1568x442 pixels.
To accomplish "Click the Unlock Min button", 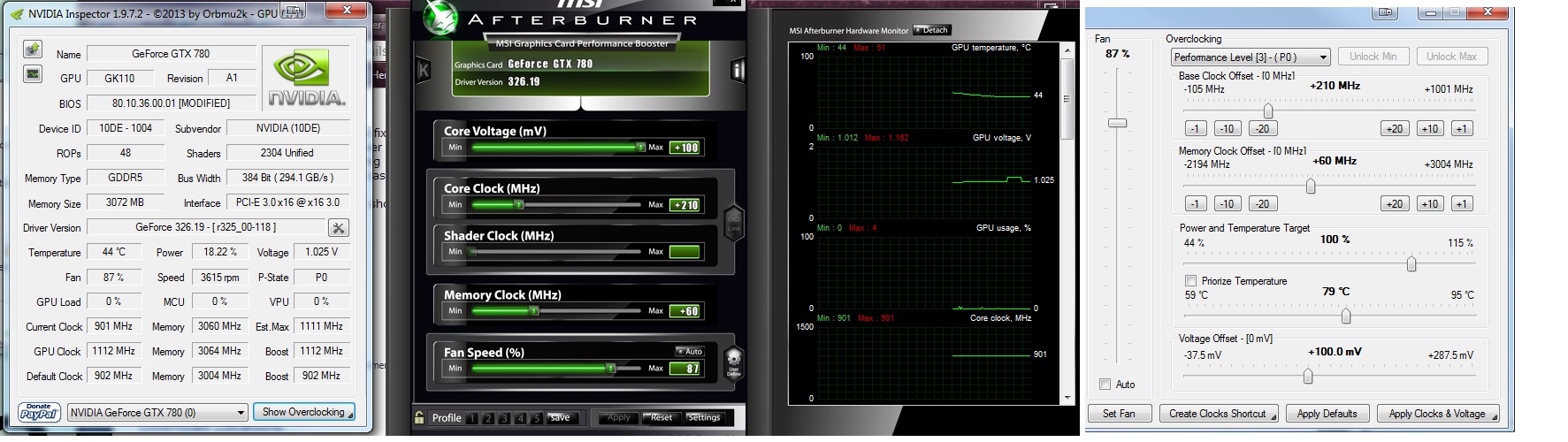I will tap(1373, 57).
